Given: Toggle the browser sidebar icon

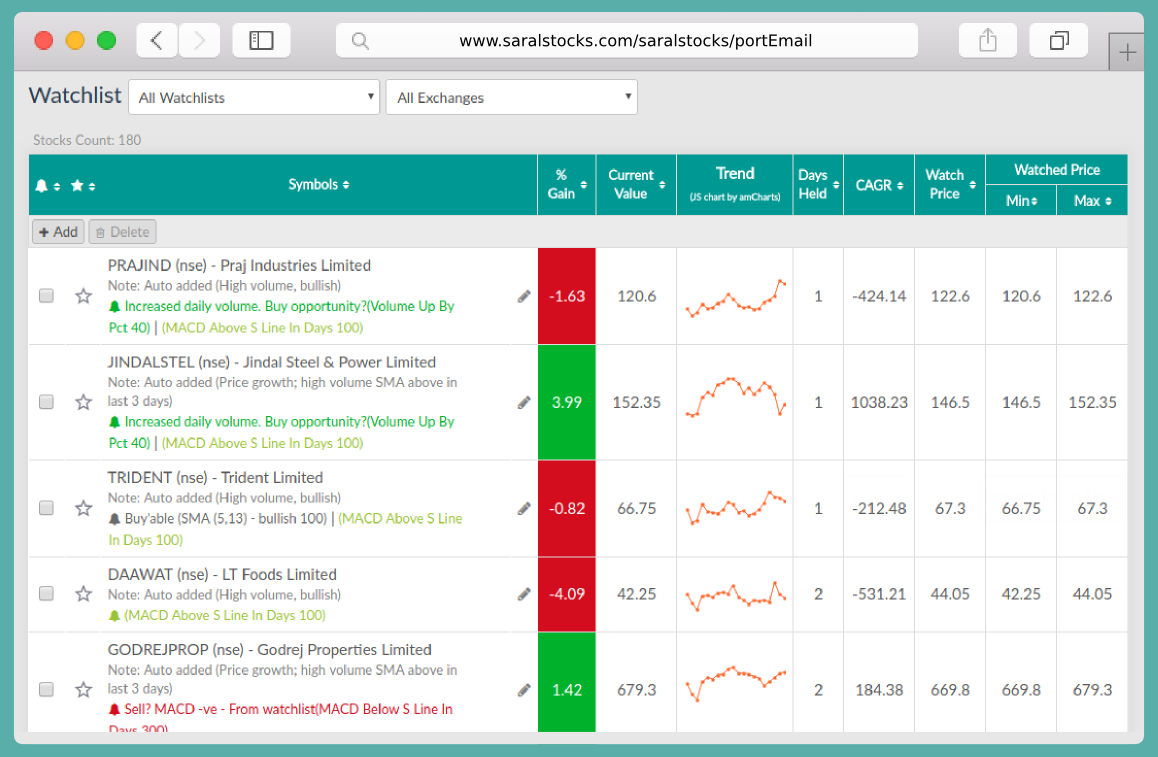Looking at the screenshot, I should tap(261, 40).
